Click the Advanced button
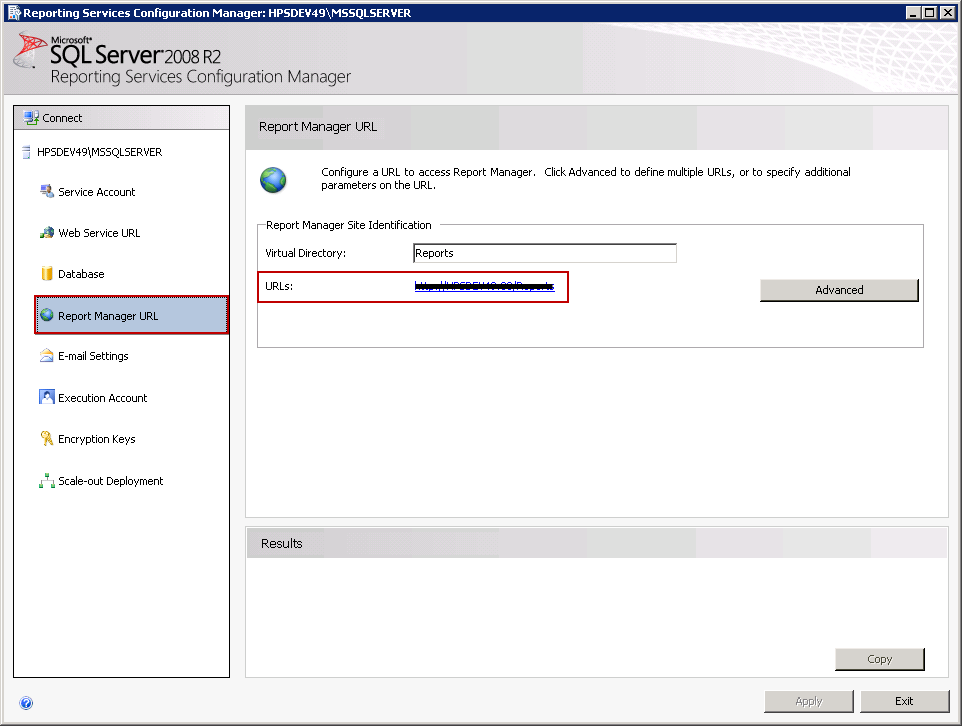Image resolution: width=962 pixels, height=726 pixels. pos(839,290)
